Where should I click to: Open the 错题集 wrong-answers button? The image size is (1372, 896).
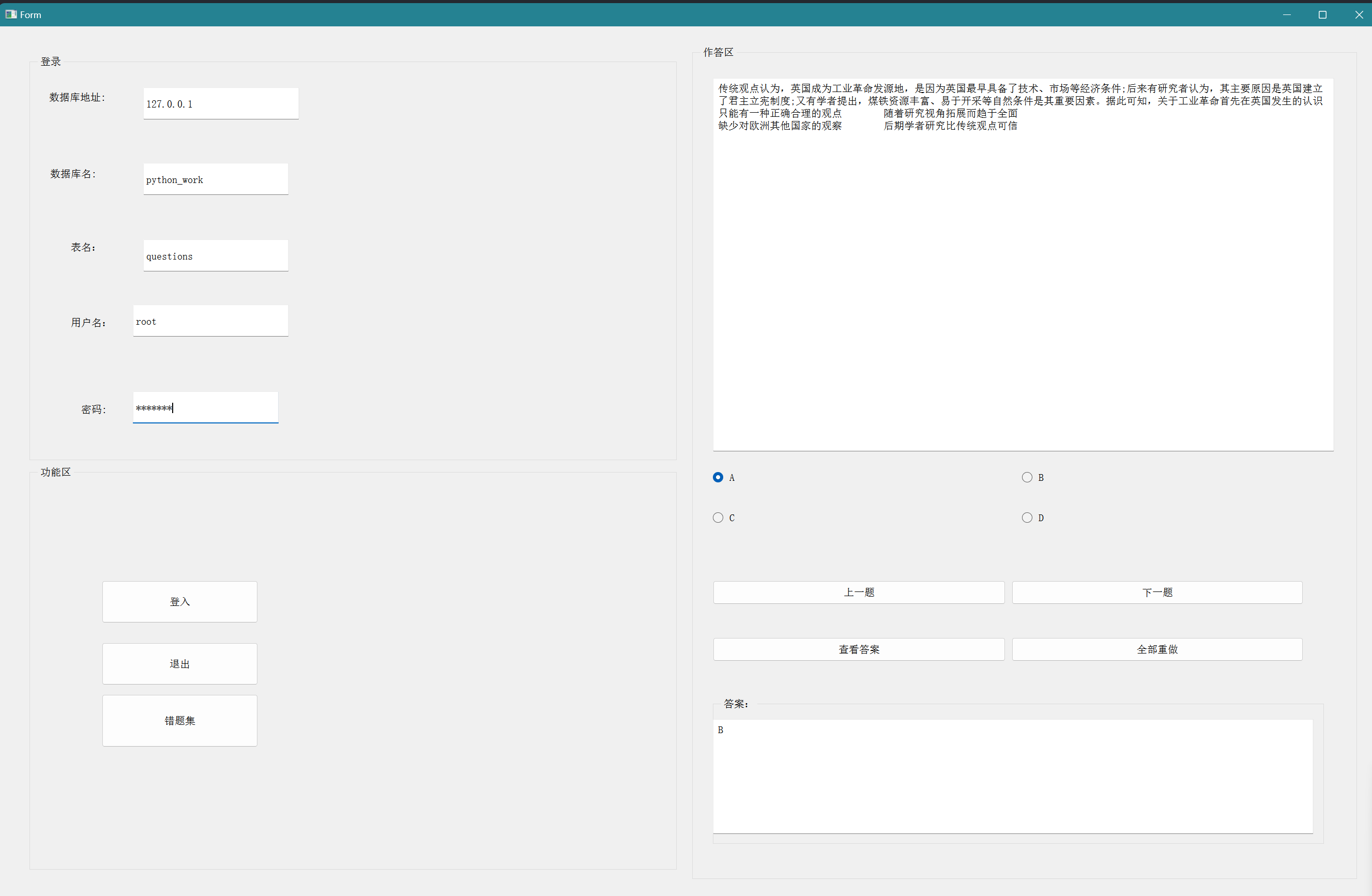click(x=179, y=720)
